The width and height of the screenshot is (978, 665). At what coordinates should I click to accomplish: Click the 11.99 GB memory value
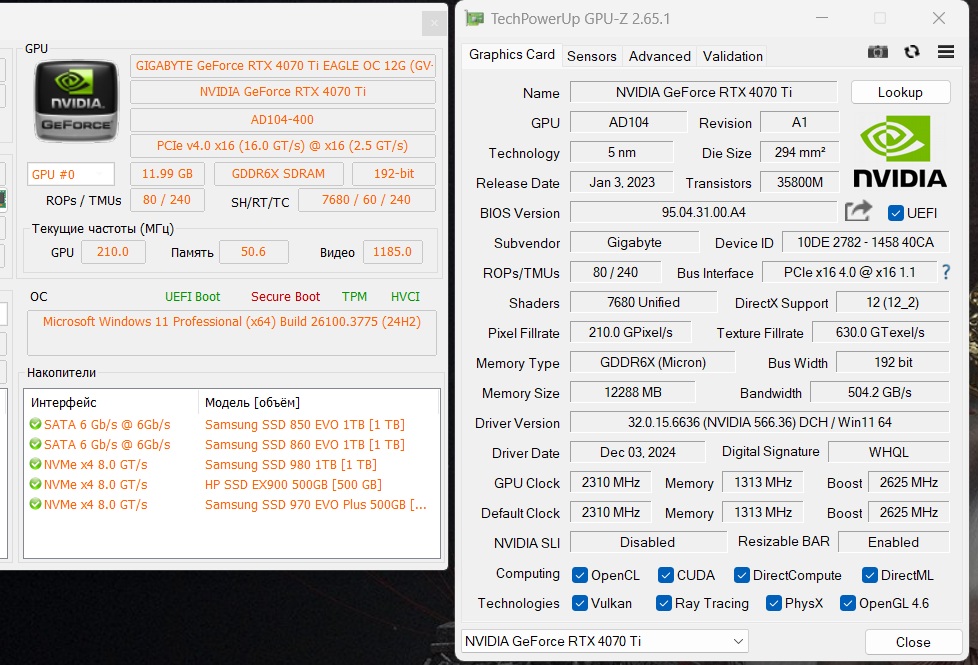click(167, 173)
